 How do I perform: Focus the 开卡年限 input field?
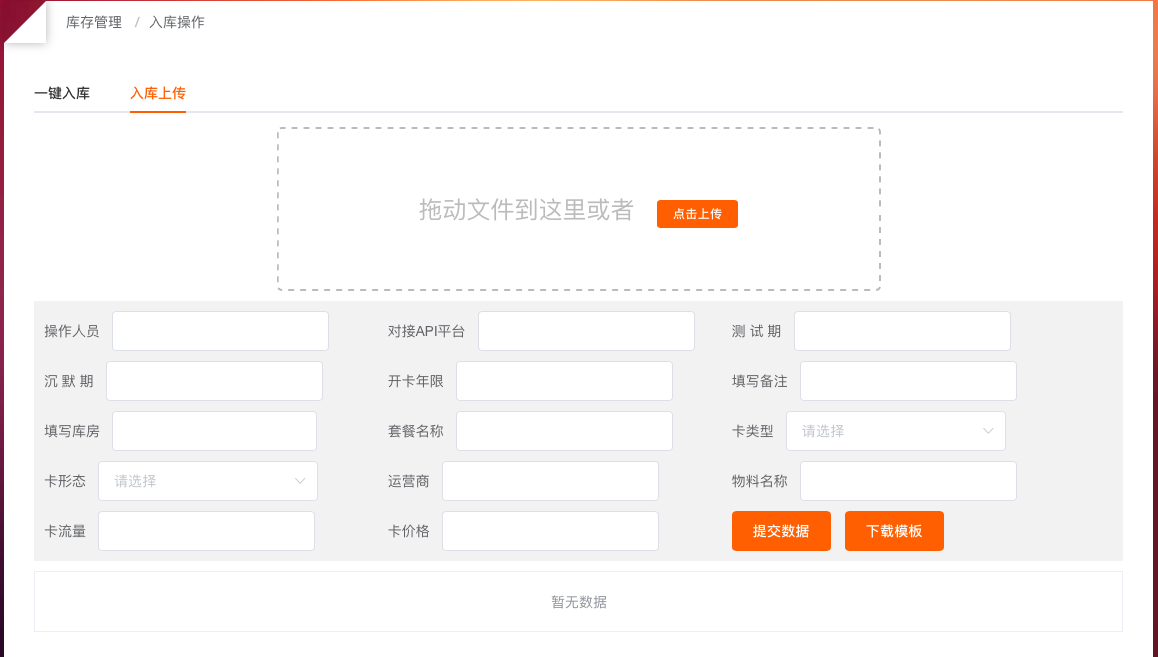click(x=564, y=381)
